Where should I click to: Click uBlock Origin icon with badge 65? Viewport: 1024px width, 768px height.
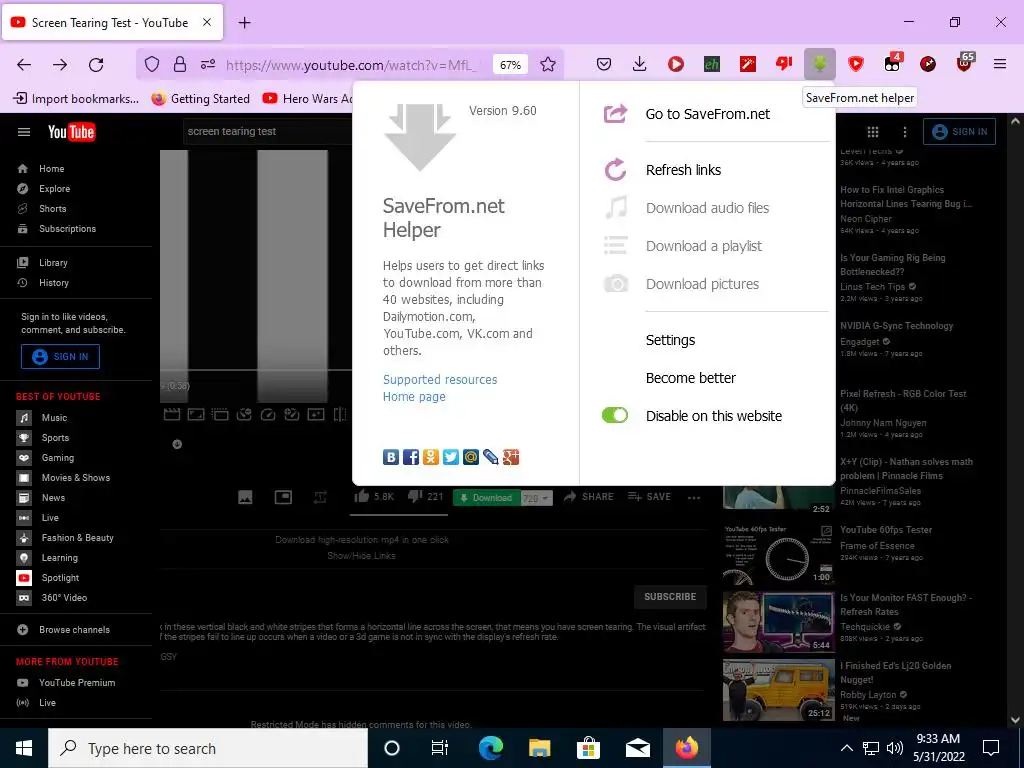pyautogui.click(x=964, y=63)
